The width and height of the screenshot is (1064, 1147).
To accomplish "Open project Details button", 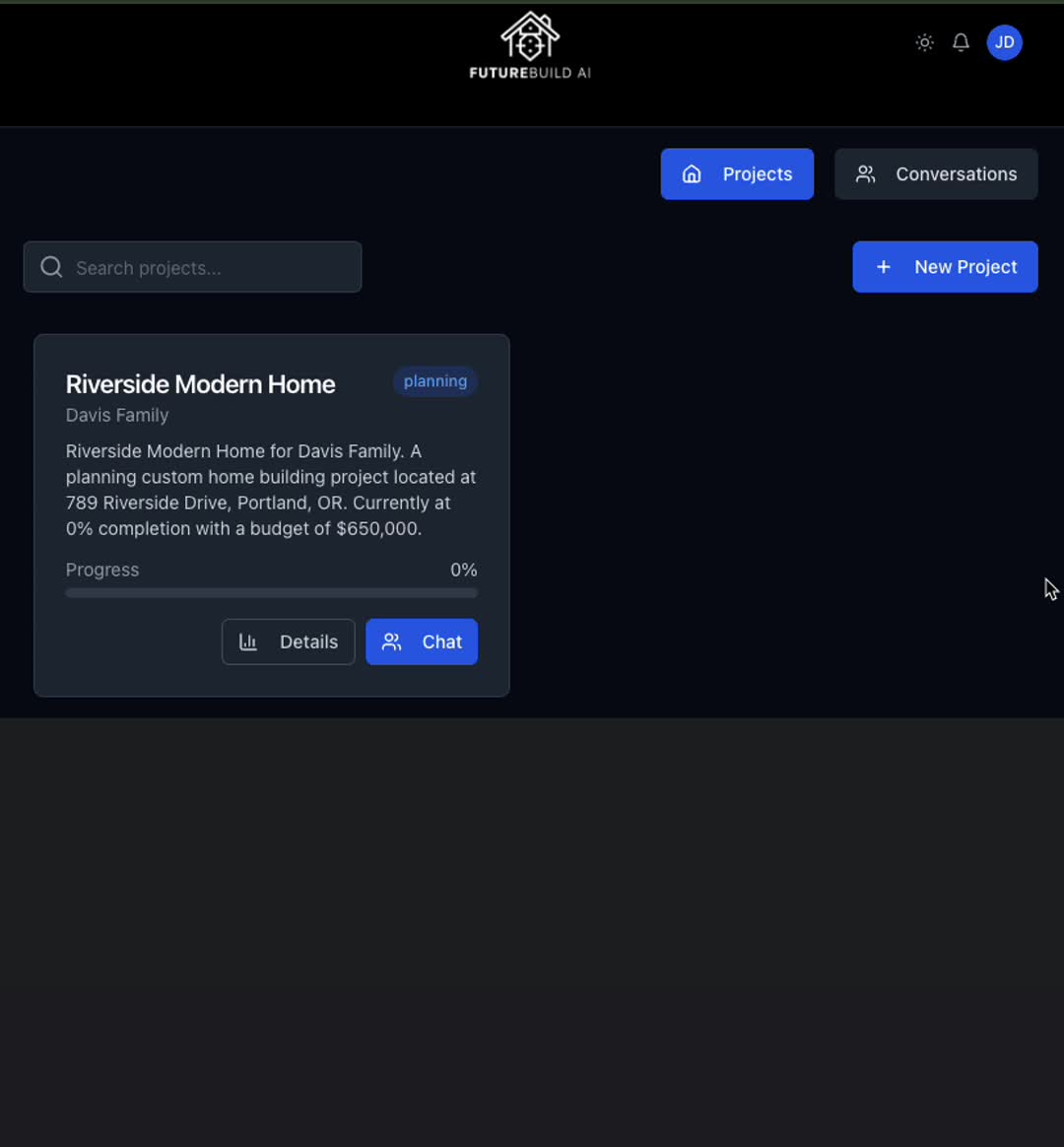I will coord(288,641).
